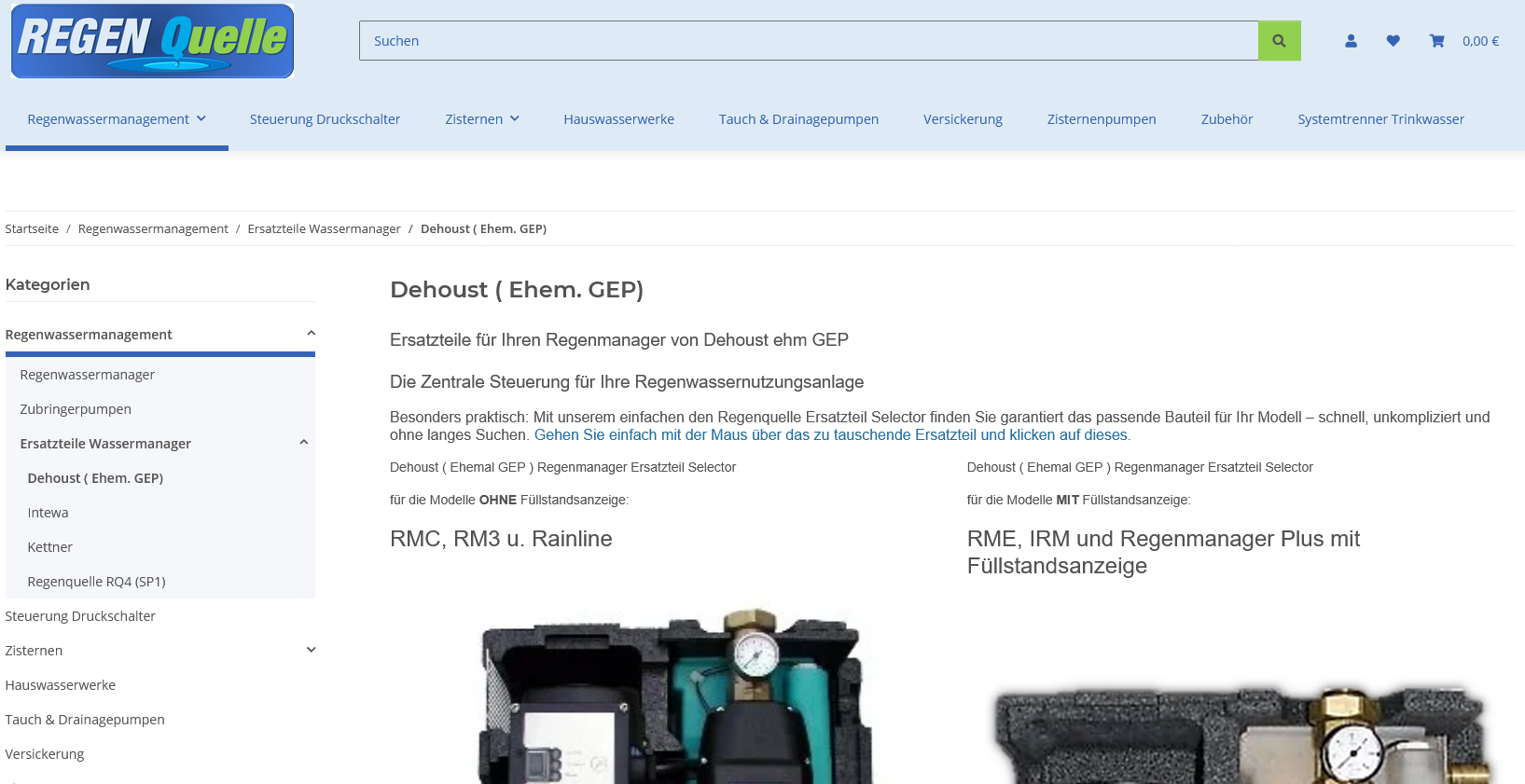Screen dimensions: 1525x784
Task: Select Steuerung Druckschalter in sidebar
Action: click(x=80, y=616)
